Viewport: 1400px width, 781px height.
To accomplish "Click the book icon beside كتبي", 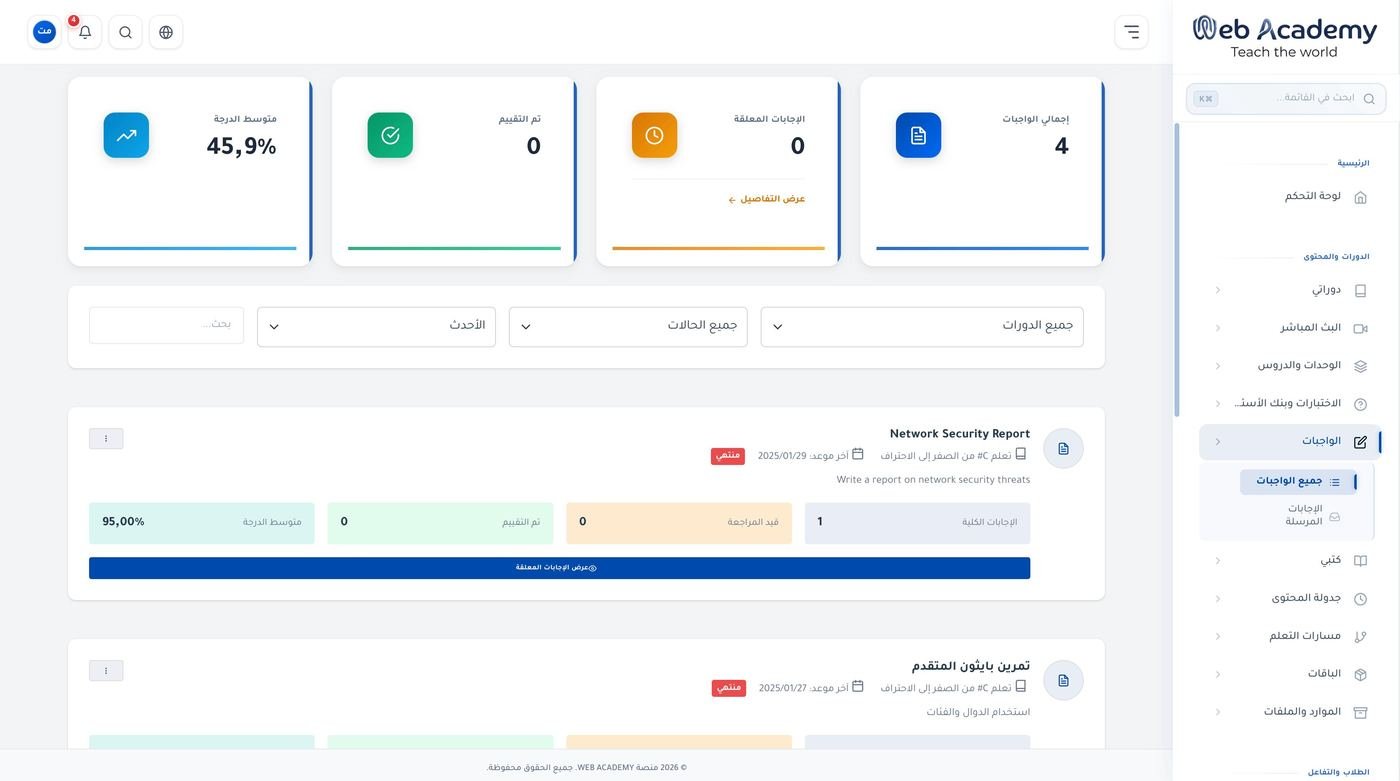I will pos(1360,561).
